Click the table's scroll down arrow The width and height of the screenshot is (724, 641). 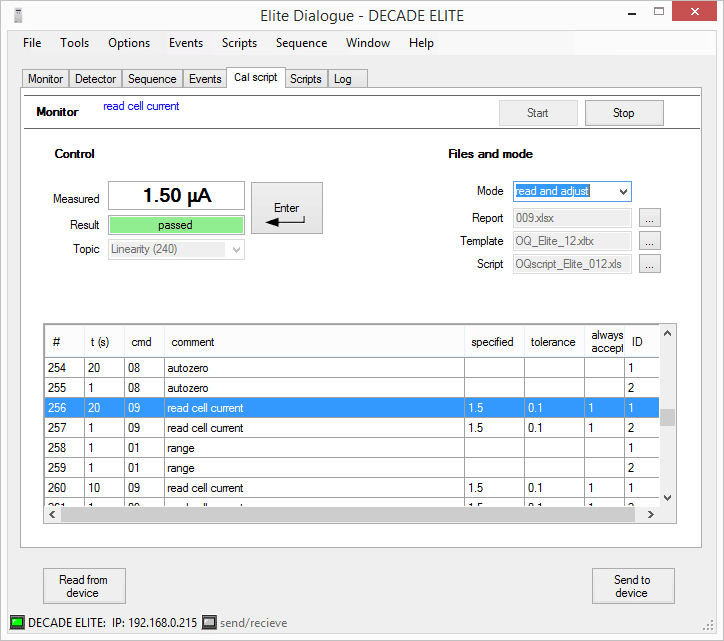click(667, 497)
